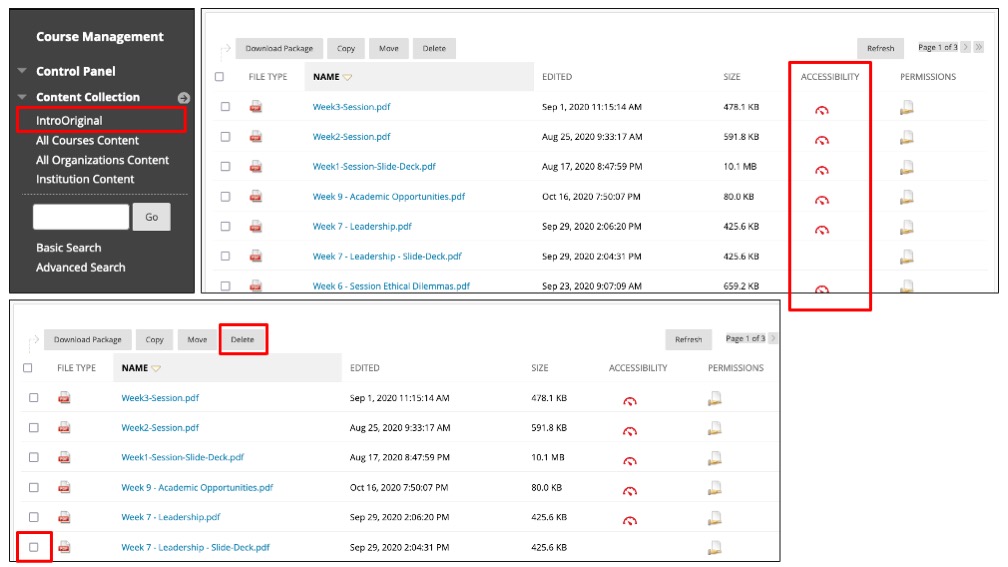Open permissions icon for Week2-Session.pdf in top list
This screenshot has height=567, width=1008.
pos(907,137)
